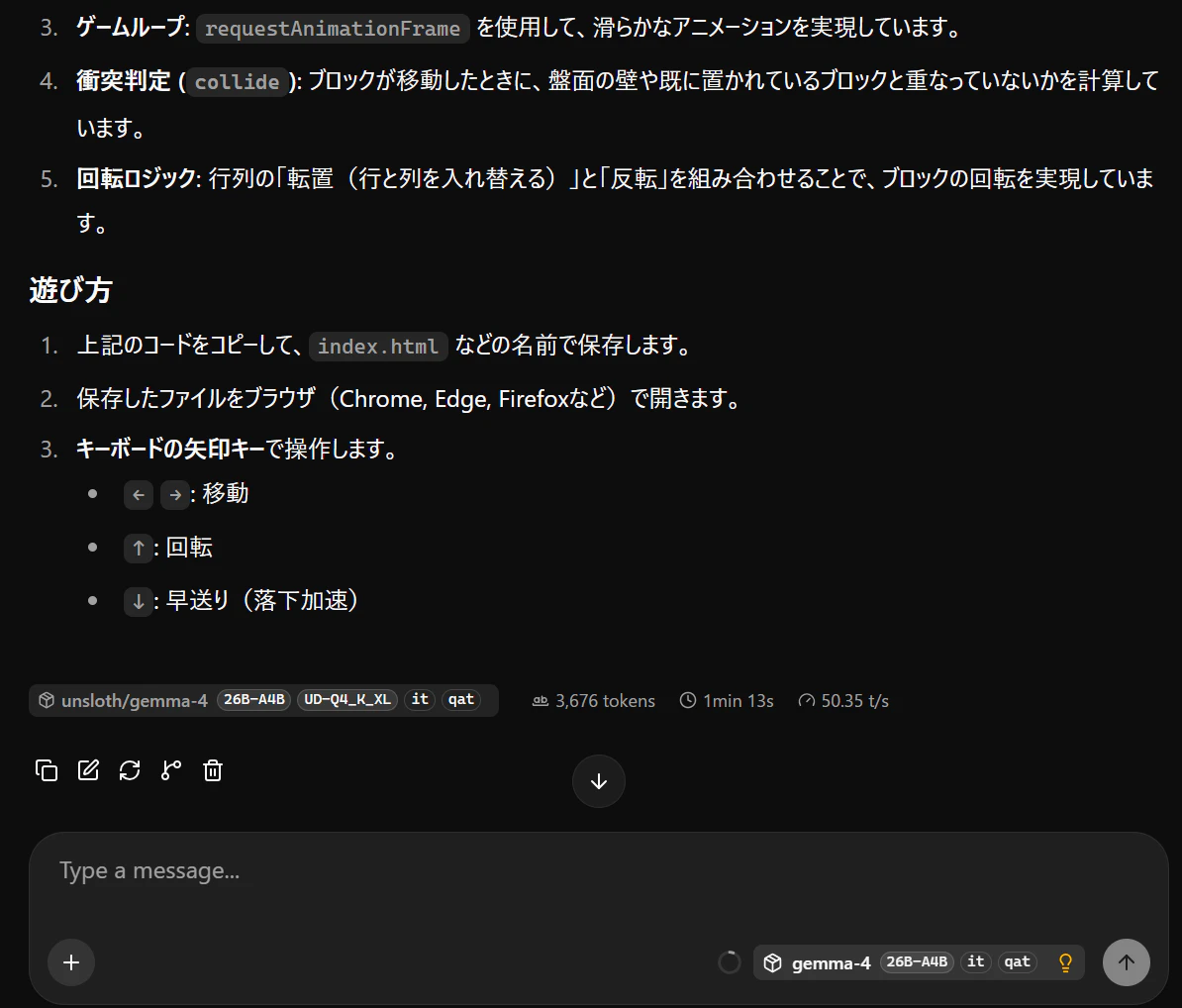Click the clock icon next to 1min 13s
Image resolution: width=1182 pixels, height=1008 pixels.
point(687,700)
